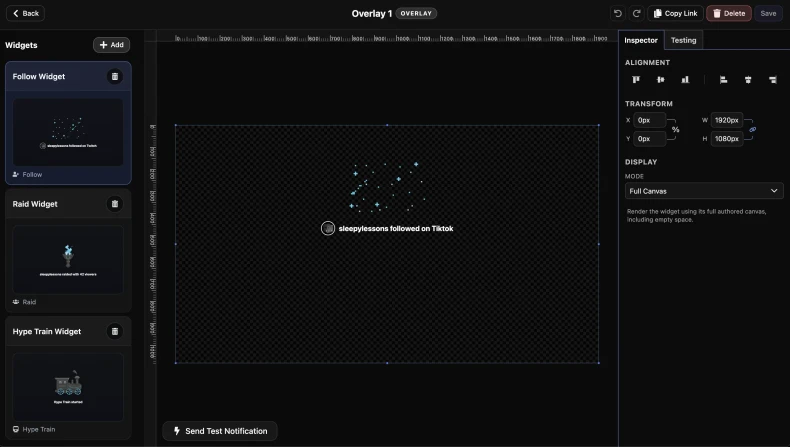The image size is (790, 447).
Task: Click Send Test Notification button
Action: [220, 431]
